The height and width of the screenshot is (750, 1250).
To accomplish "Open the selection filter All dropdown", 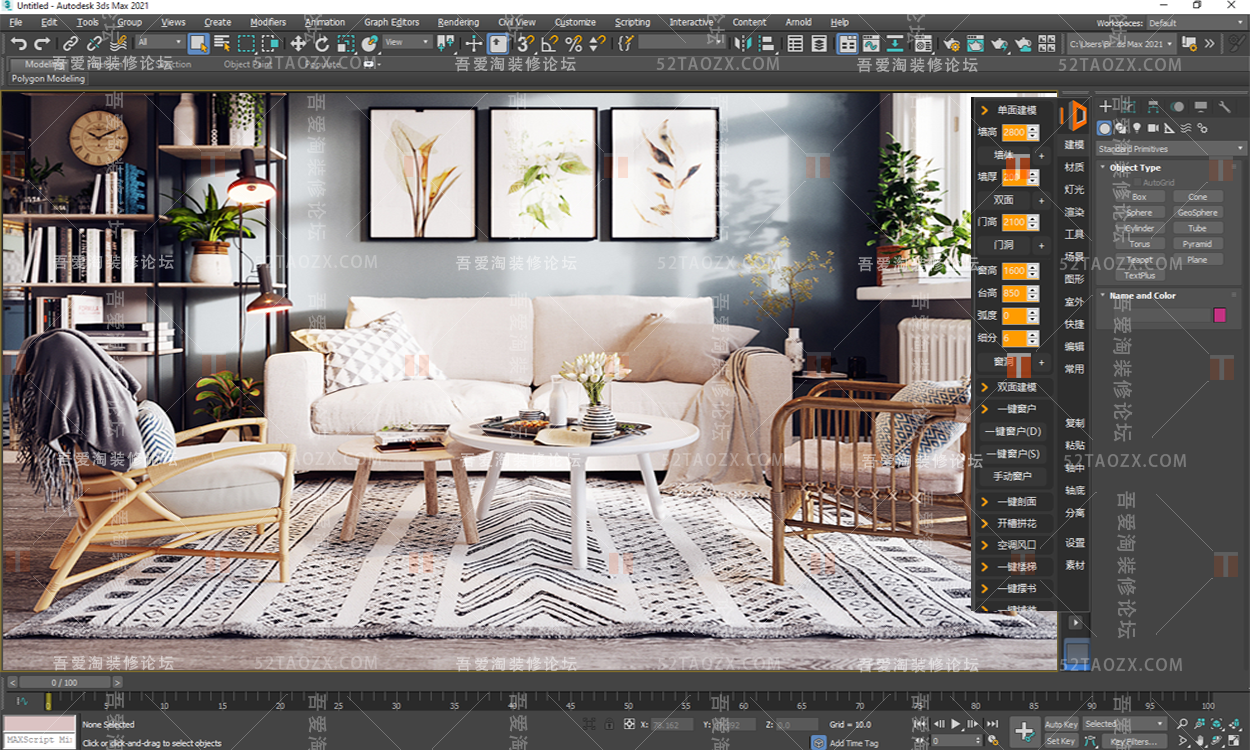I will pyautogui.click(x=160, y=42).
